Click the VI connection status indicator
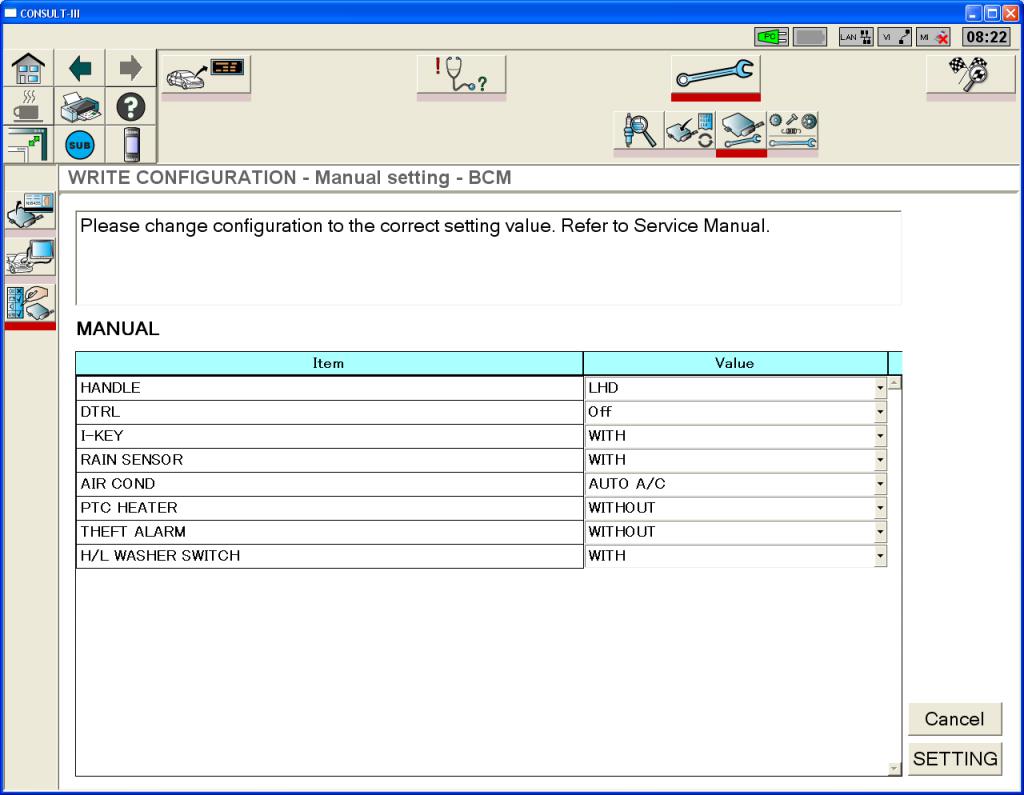1024x795 pixels. tap(894, 37)
